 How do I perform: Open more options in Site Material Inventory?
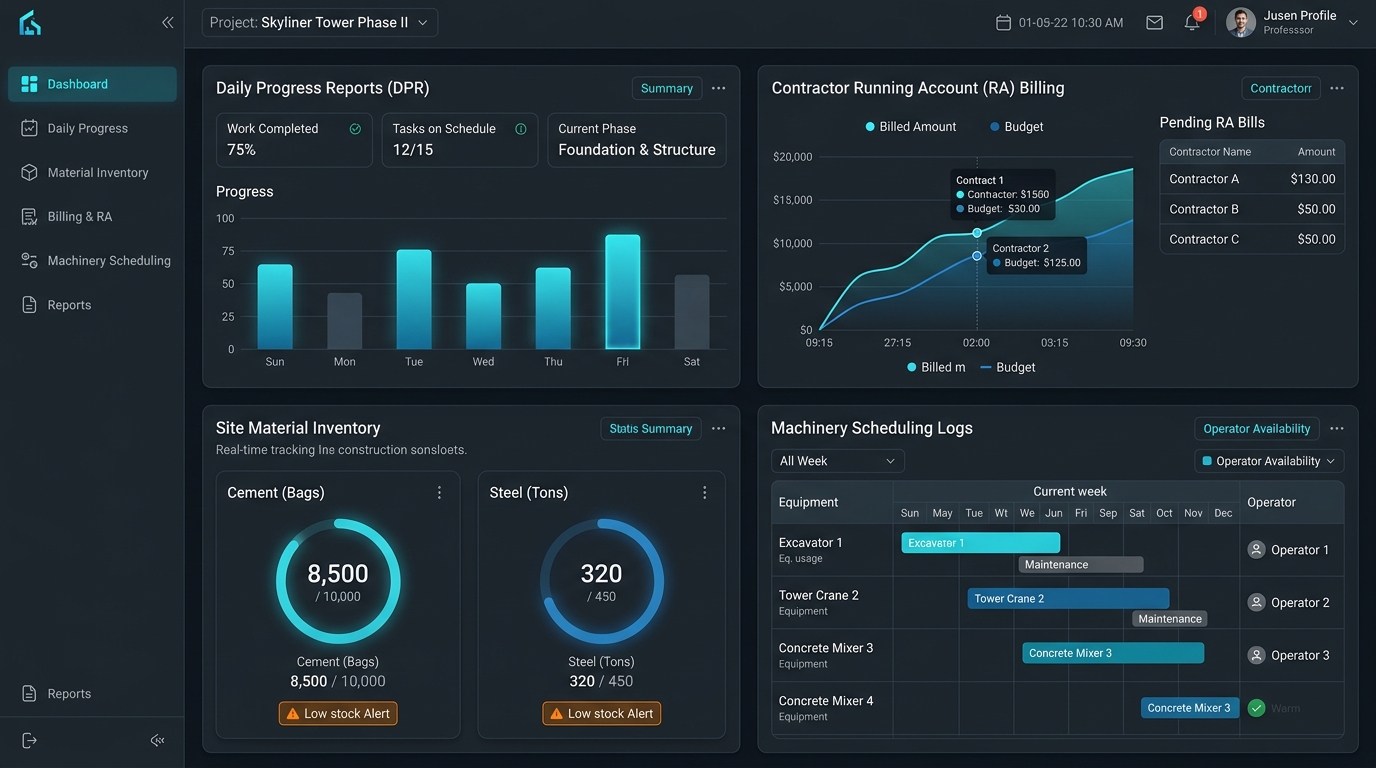coord(718,428)
